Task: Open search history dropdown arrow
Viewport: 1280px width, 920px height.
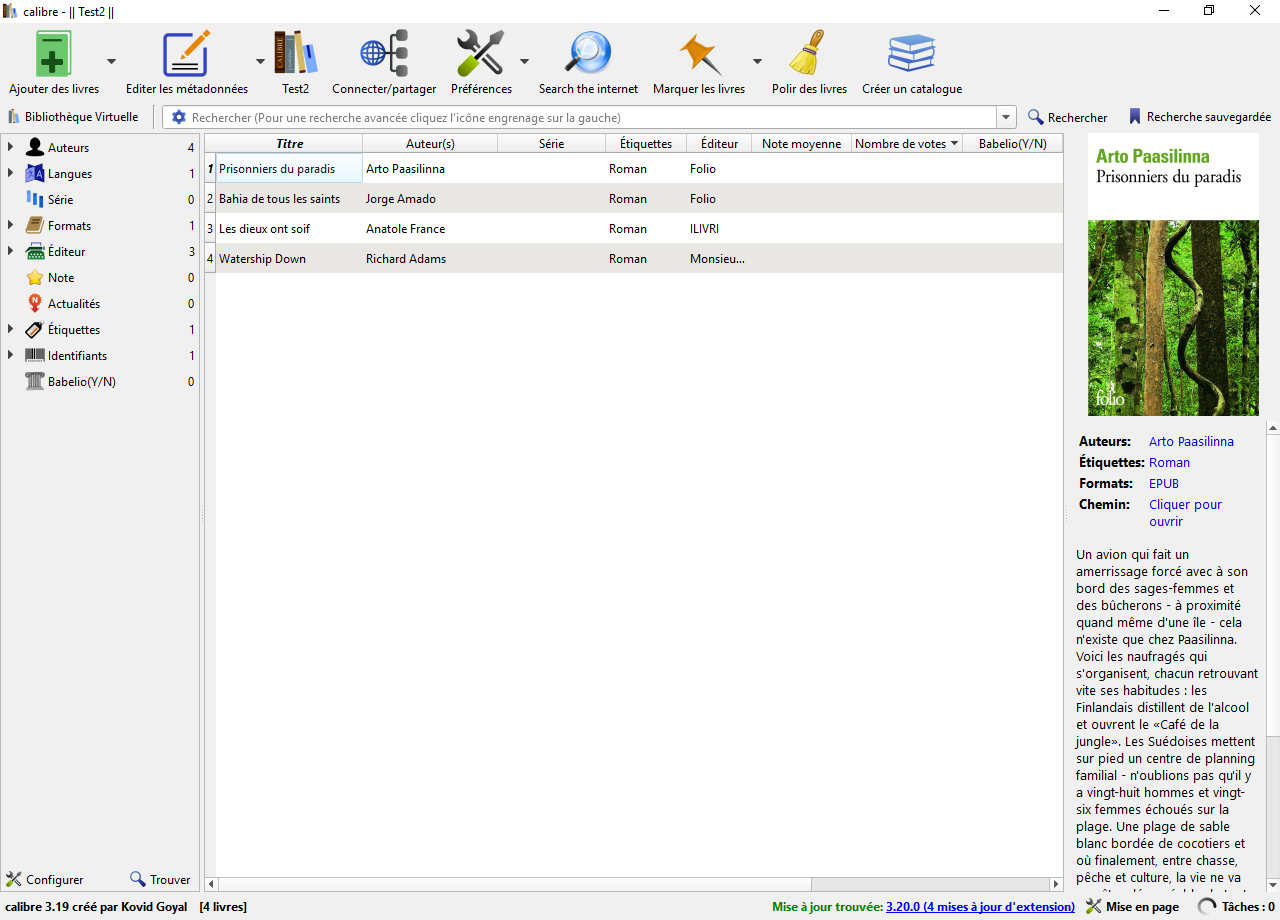Action: [1006, 117]
